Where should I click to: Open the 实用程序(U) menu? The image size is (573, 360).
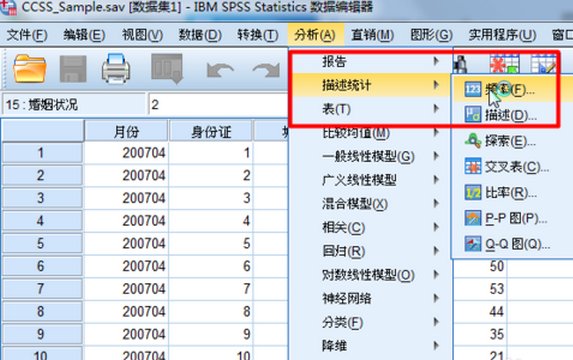coord(502,35)
